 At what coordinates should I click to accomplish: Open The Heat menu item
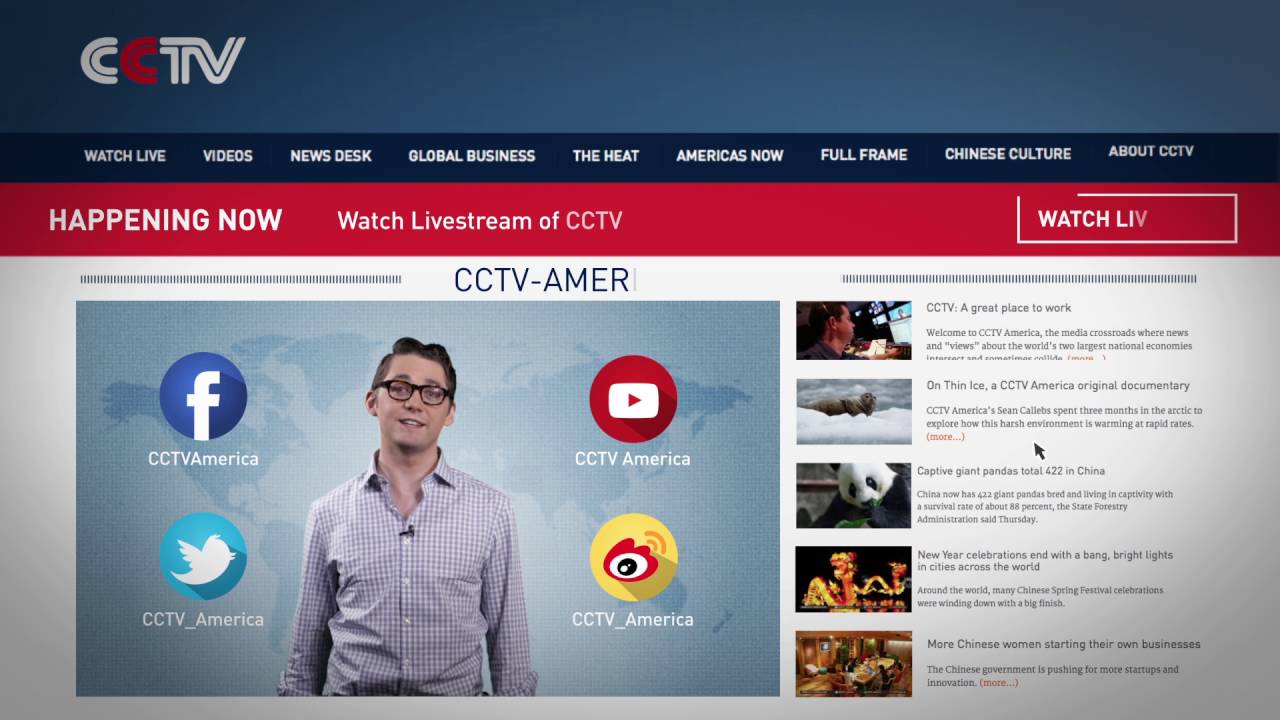(606, 156)
